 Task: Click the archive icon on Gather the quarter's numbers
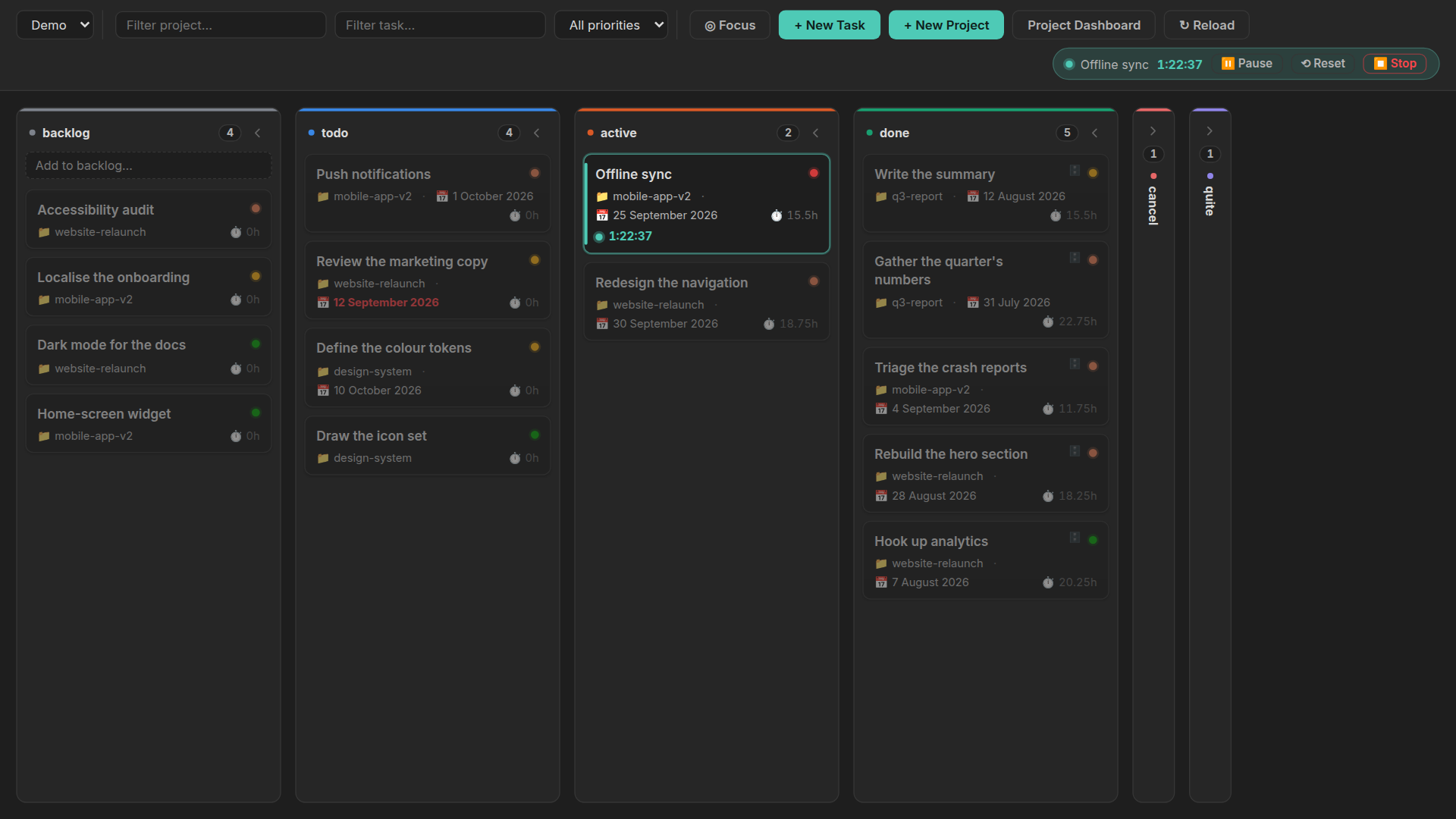point(1075,258)
